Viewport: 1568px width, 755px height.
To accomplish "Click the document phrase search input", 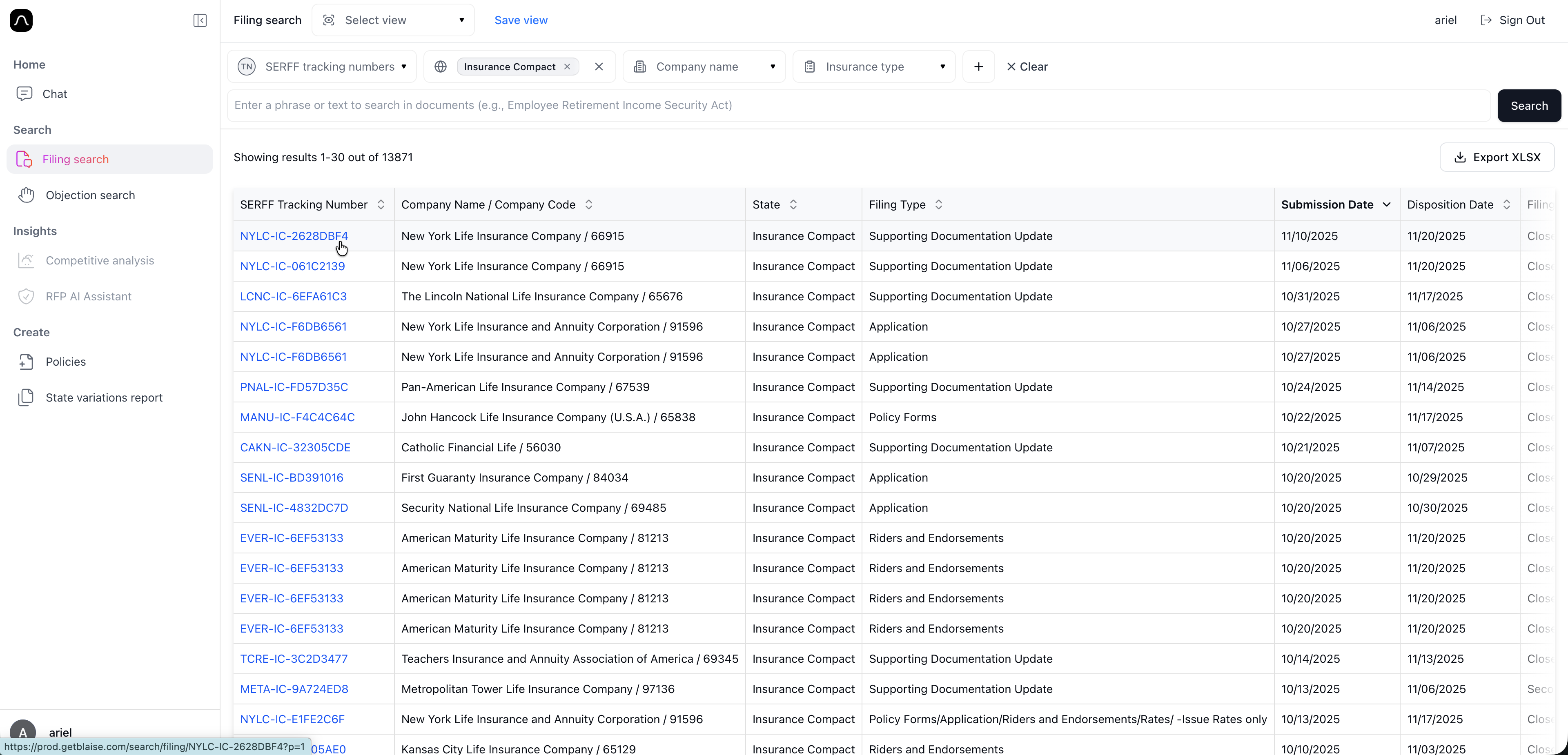I will (x=858, y=105).
